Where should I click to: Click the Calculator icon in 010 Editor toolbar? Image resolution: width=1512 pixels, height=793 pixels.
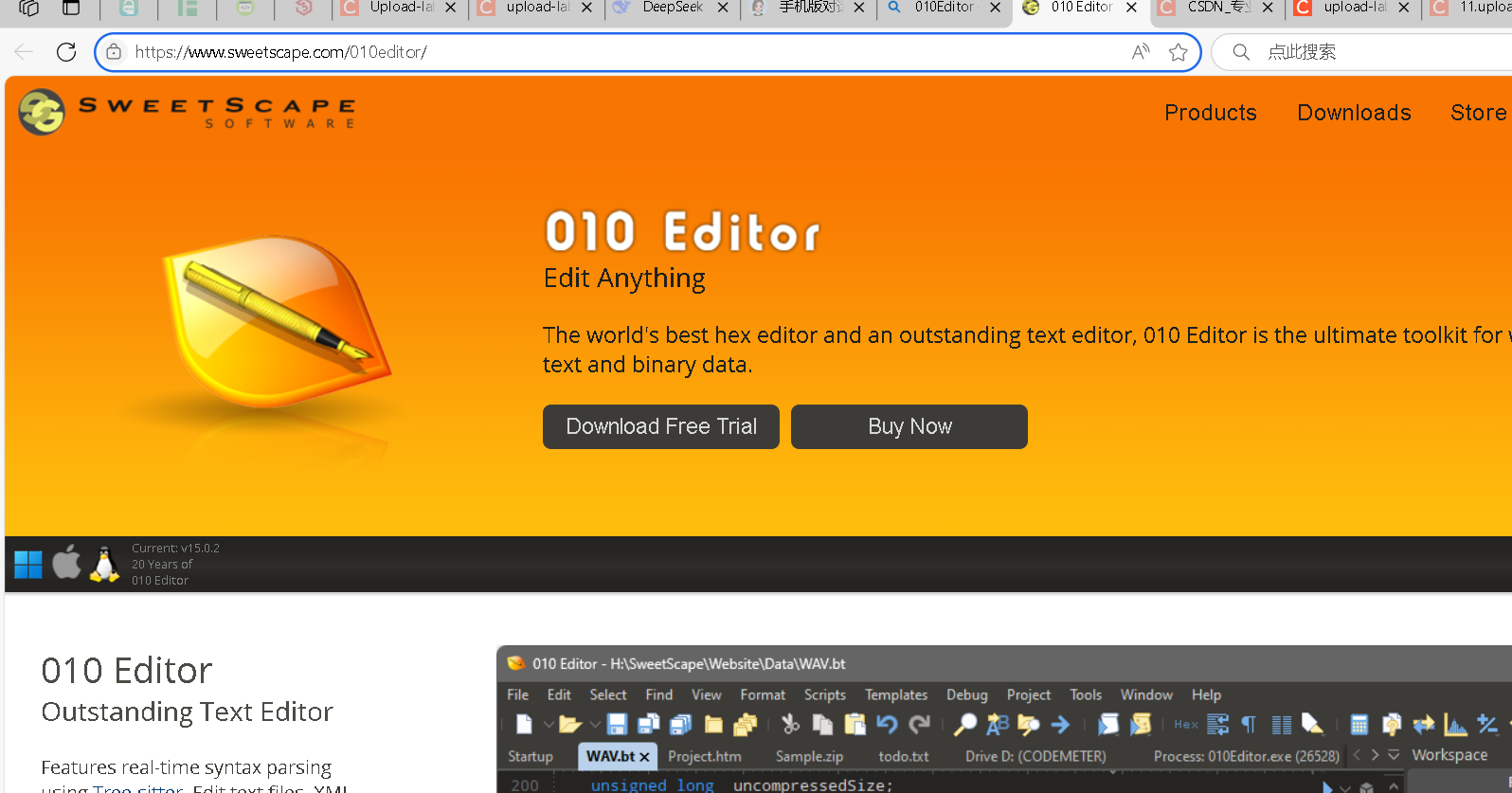(x=1359, y=725)
